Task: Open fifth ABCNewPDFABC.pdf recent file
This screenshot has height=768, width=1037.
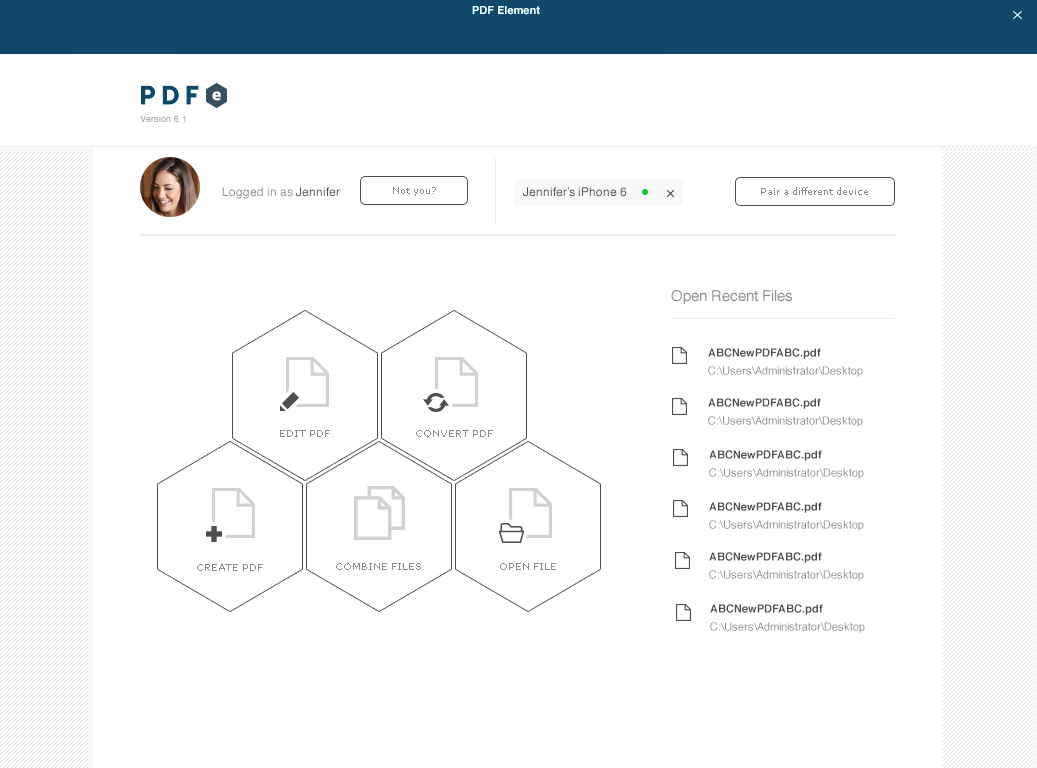Action: tap(765, 556)
